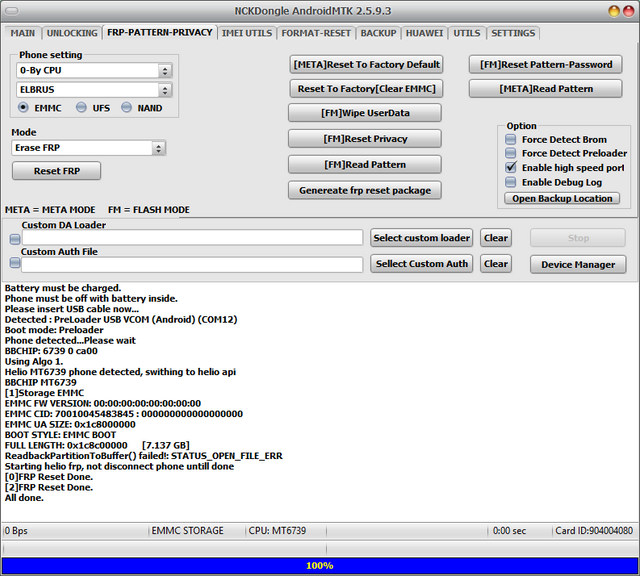Open the UTILS tab

(467, 33)
